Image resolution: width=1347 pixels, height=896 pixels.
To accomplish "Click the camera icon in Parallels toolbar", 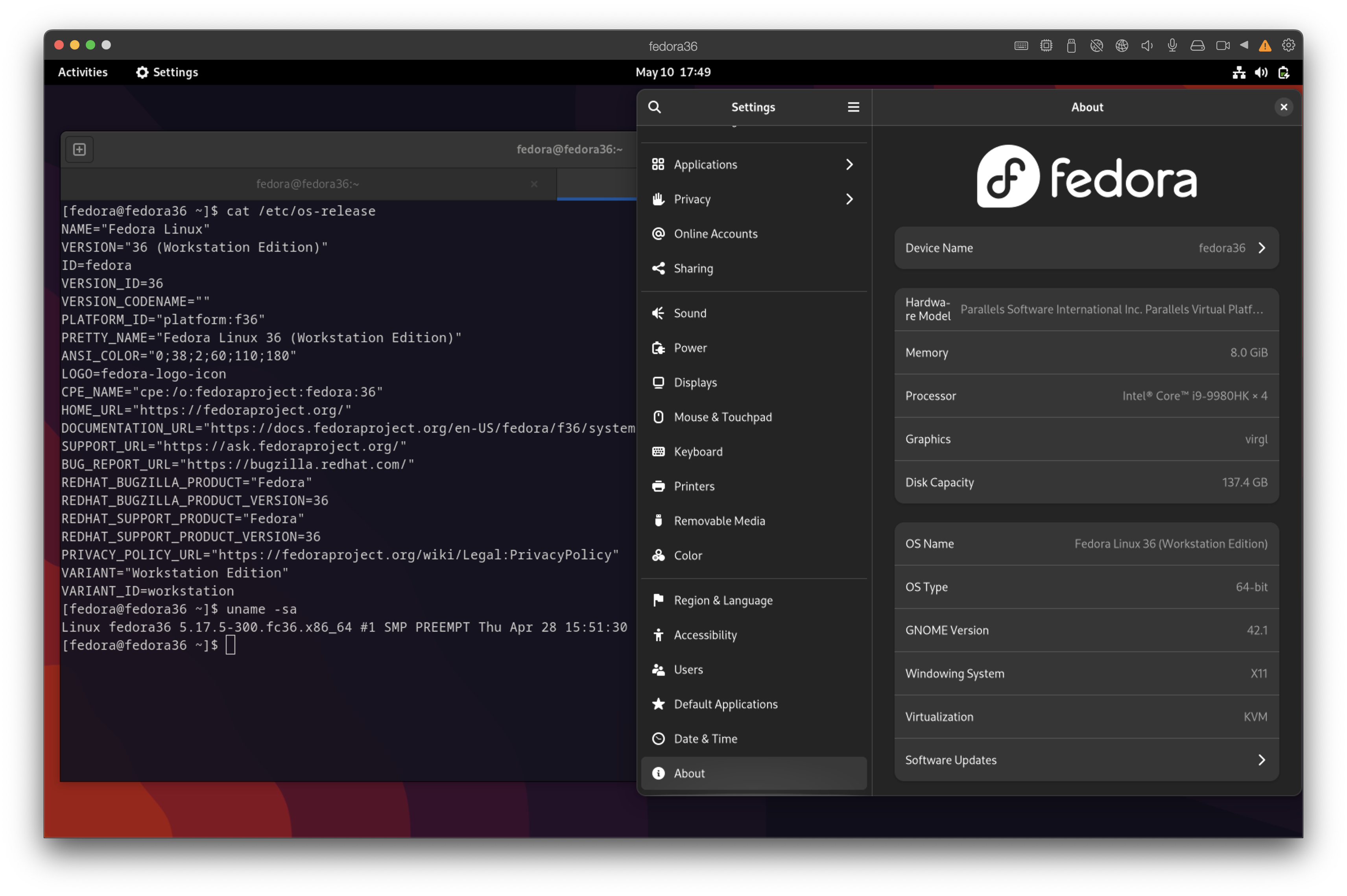I will click(1222, 46).
